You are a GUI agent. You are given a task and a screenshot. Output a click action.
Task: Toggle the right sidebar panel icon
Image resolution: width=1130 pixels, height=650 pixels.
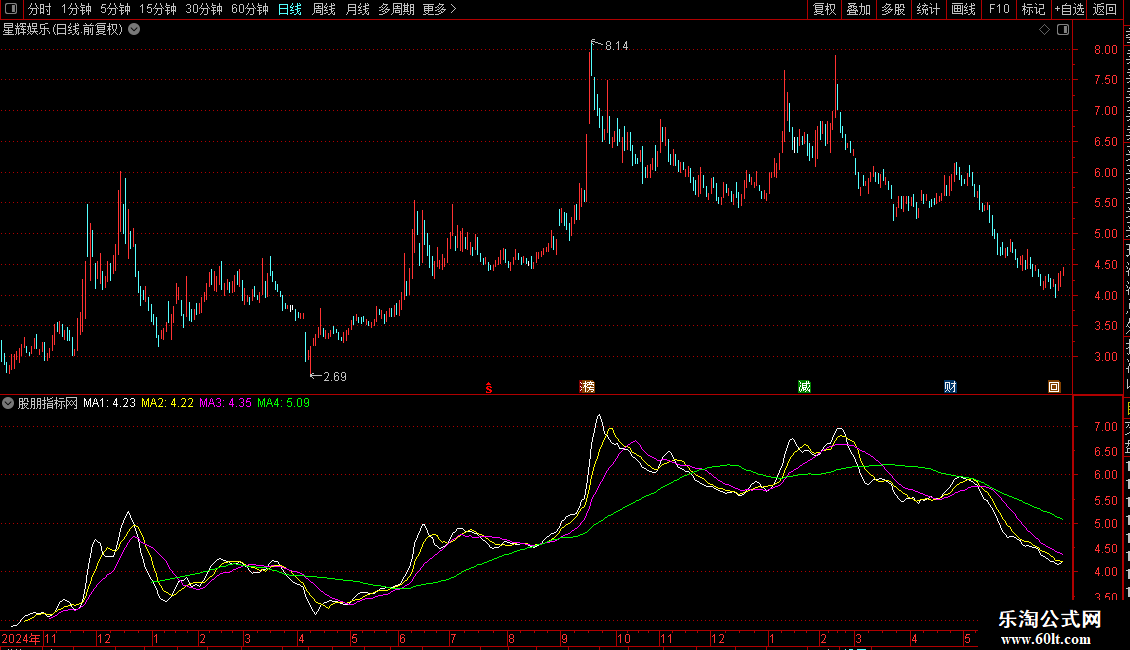1063,30
